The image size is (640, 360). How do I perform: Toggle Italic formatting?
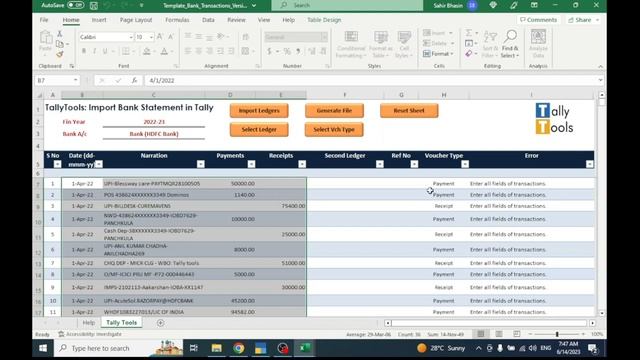point(94,51)
